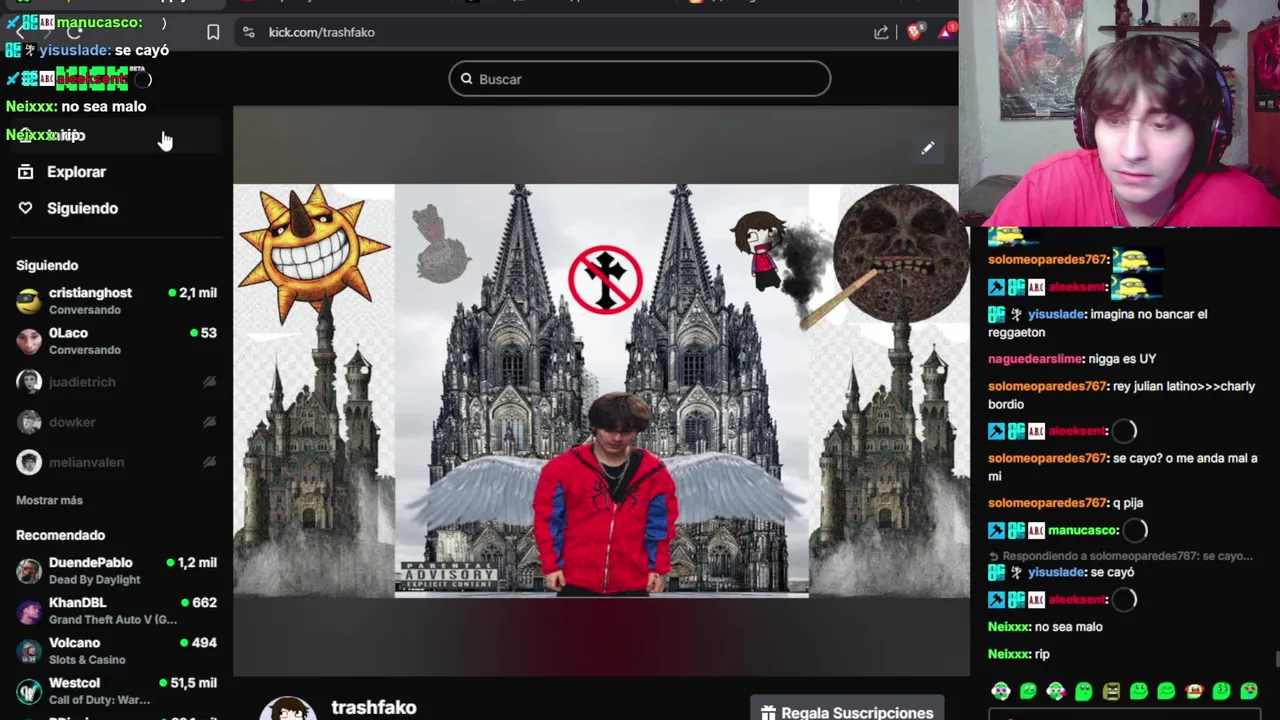Click the share icon in the address bar

click(x=881, y=32)
